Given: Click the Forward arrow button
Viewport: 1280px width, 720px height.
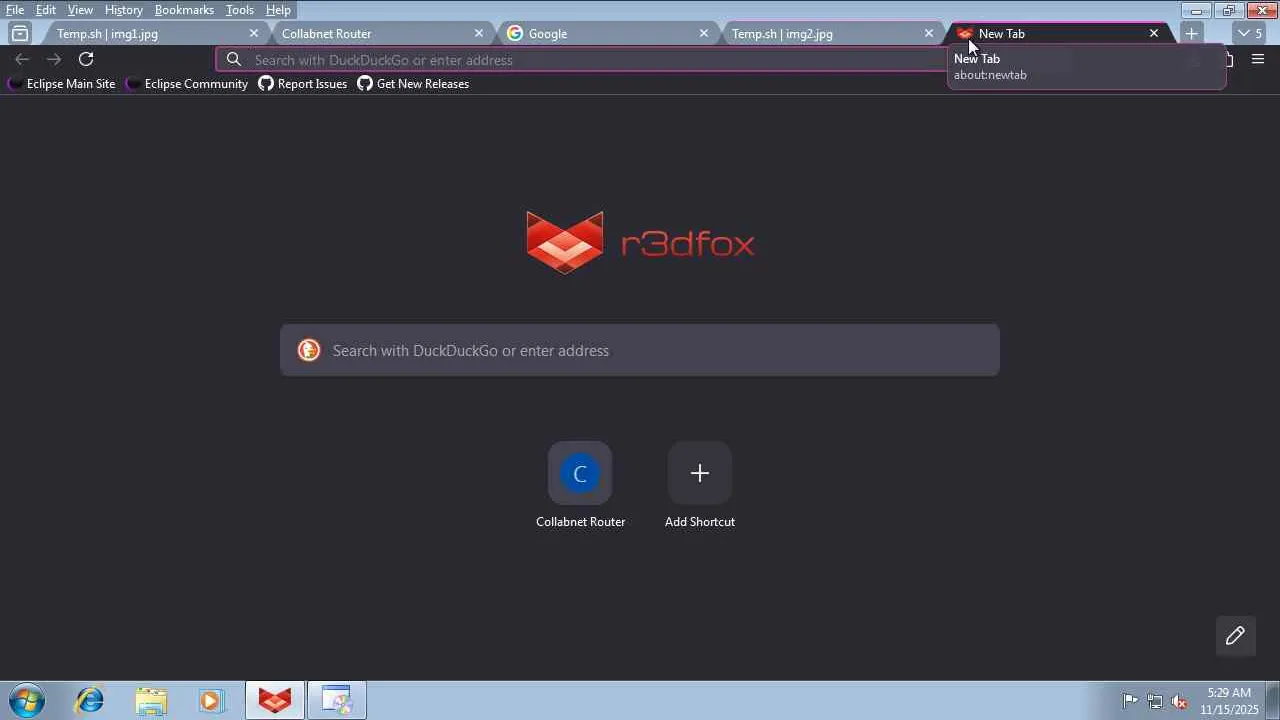Looking at the screenshot, I should (x=54, y=60).
